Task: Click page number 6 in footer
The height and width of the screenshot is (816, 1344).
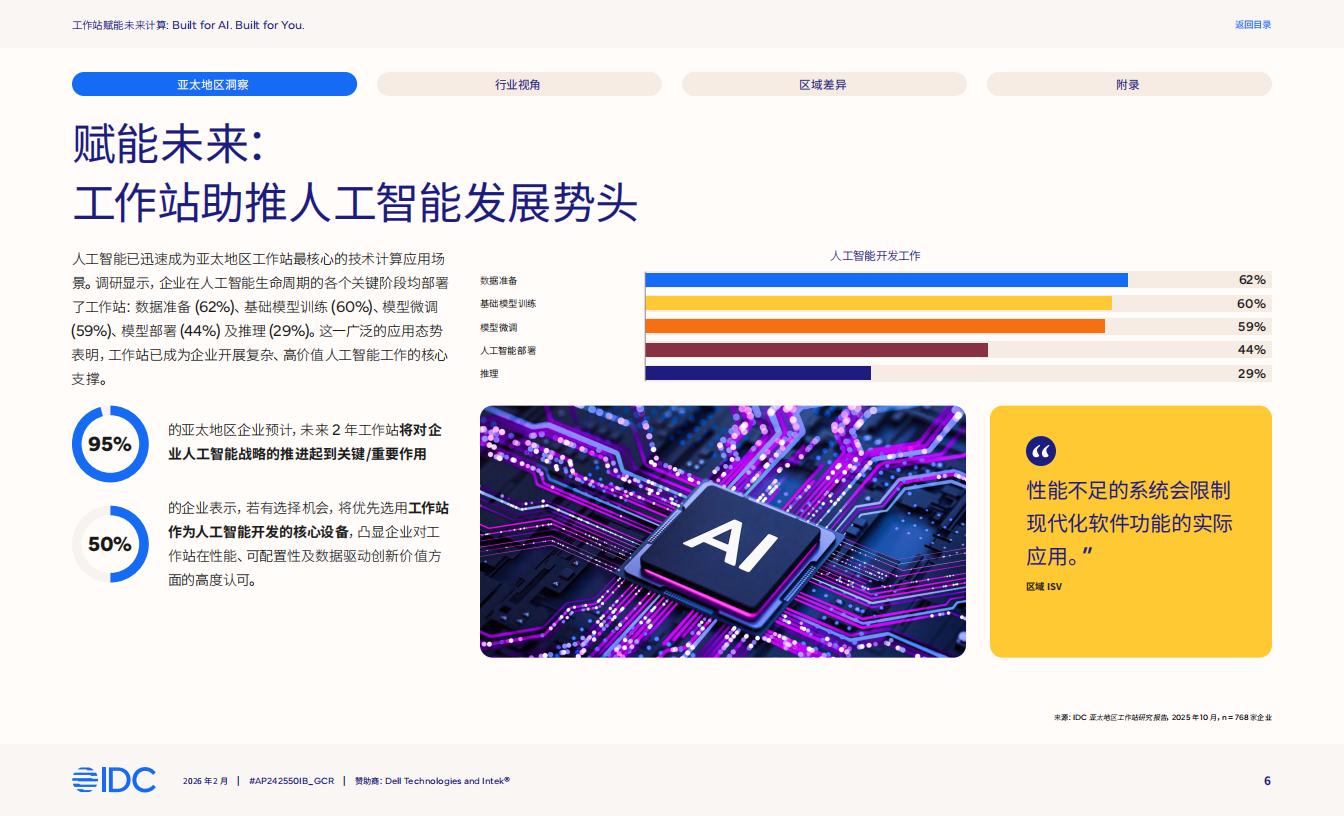Action: pos(1267,781)
